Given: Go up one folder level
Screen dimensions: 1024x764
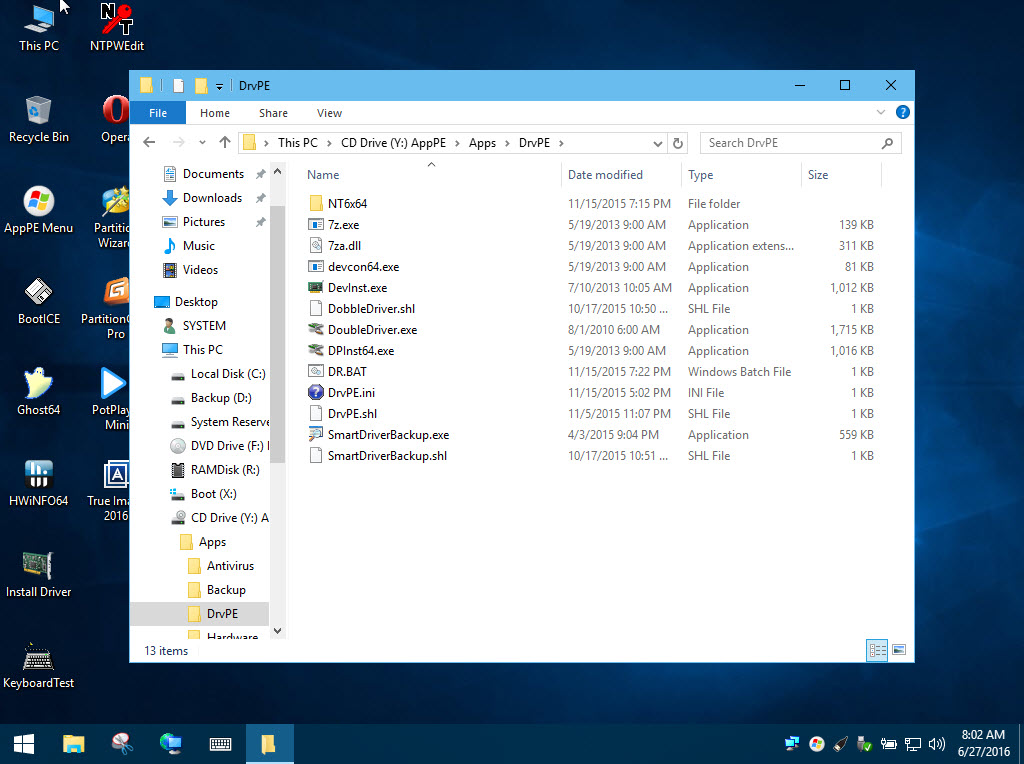Looking at the screenshot, I should tap(225, 142).
